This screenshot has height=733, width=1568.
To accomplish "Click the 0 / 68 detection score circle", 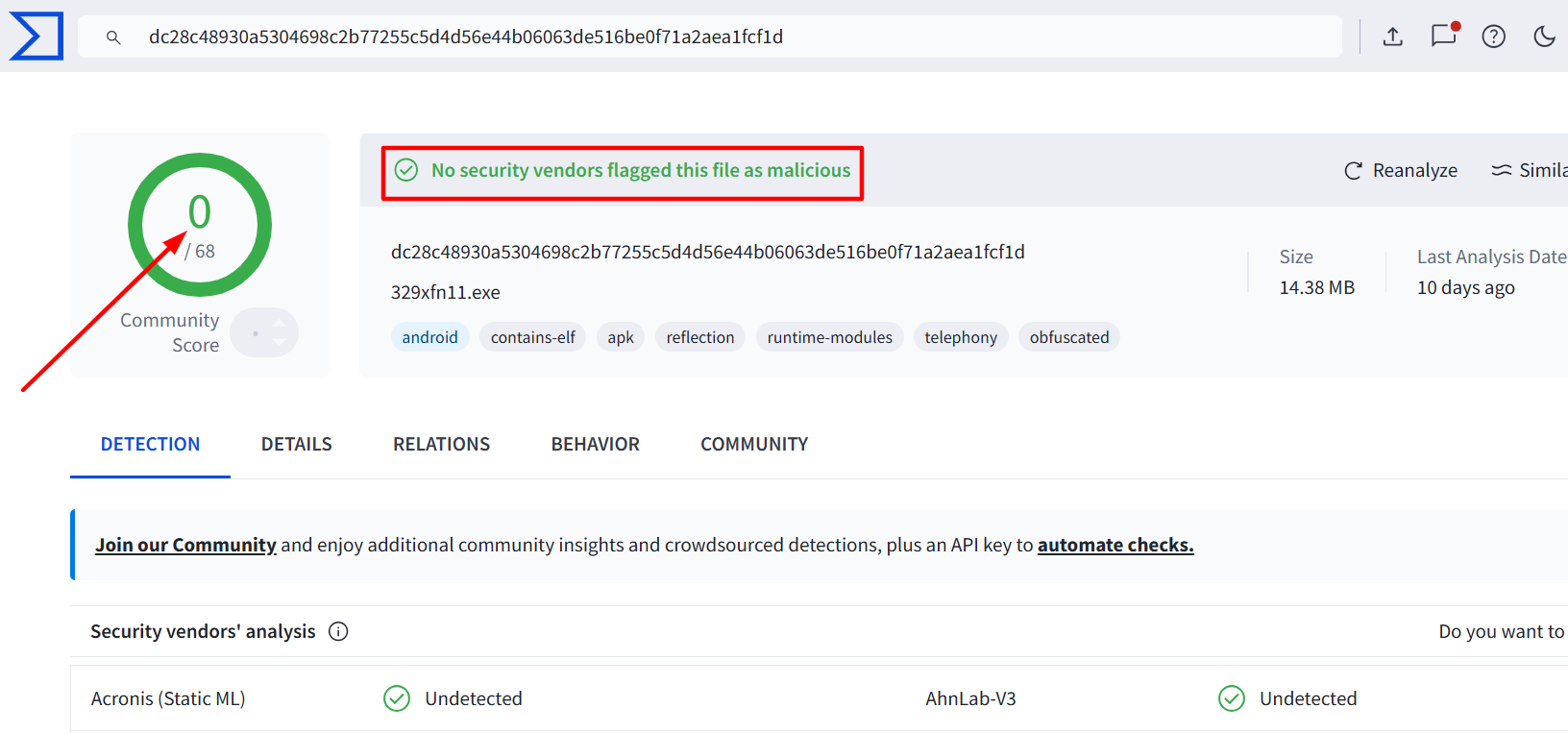I will pyautogui.click(x=200, y=225).
